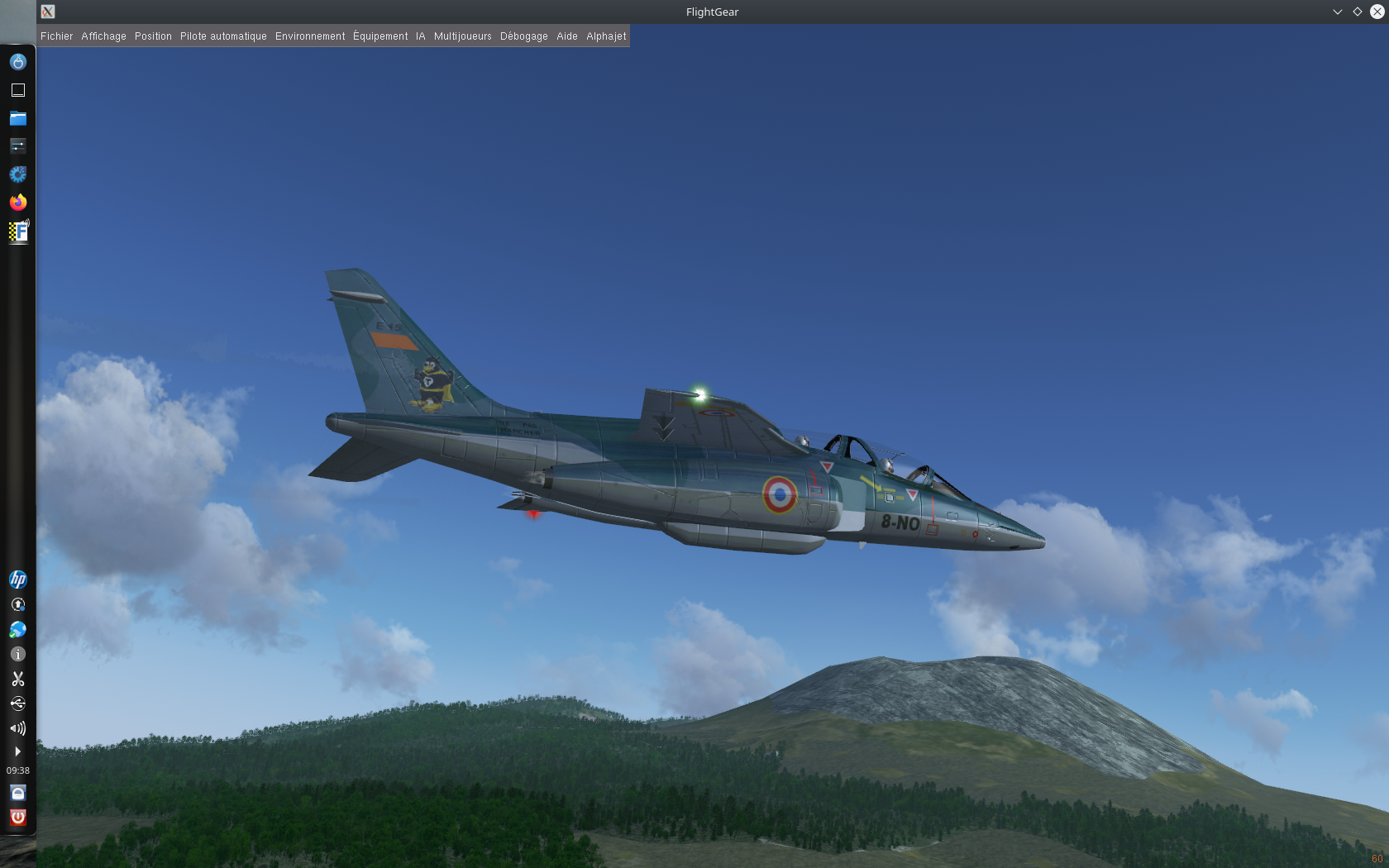Open the Débogage menu
Image resolution: width=1389 pixels, height=868 pixels.
(523, 36)
